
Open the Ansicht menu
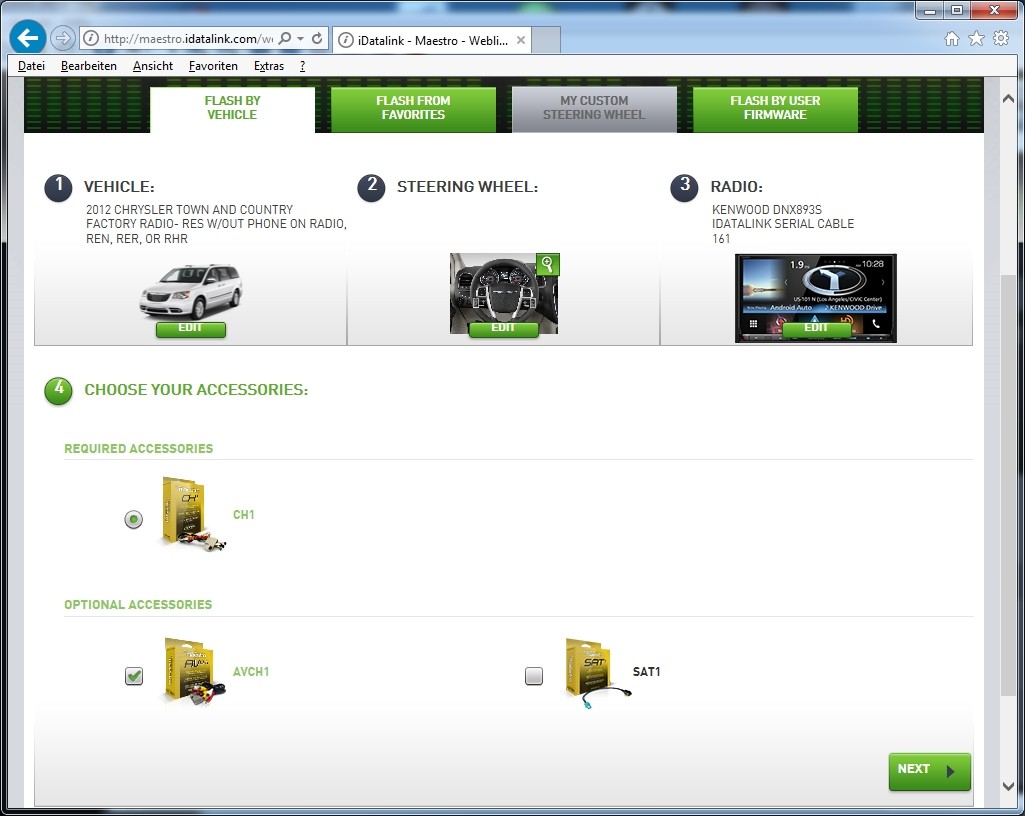pos(153,66)
